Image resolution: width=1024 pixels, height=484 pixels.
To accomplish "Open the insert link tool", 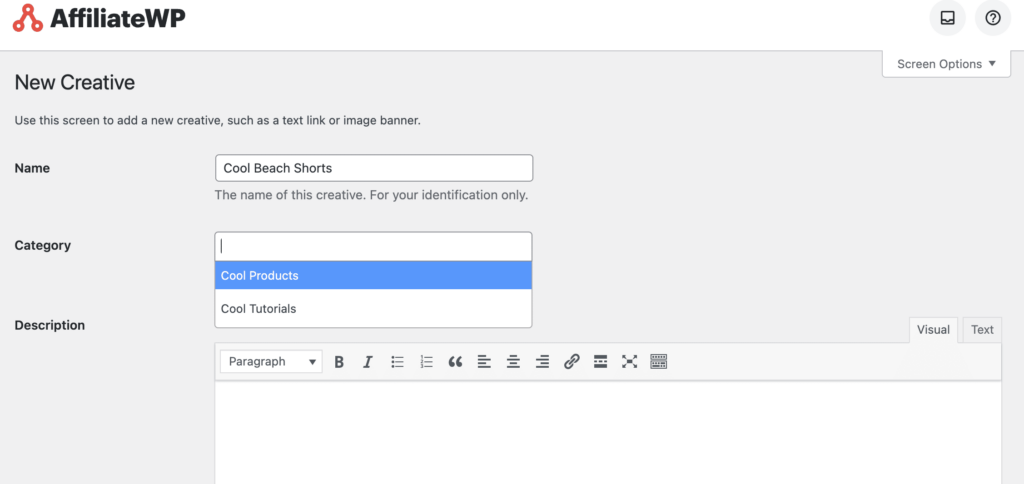I will pos(571,361).
